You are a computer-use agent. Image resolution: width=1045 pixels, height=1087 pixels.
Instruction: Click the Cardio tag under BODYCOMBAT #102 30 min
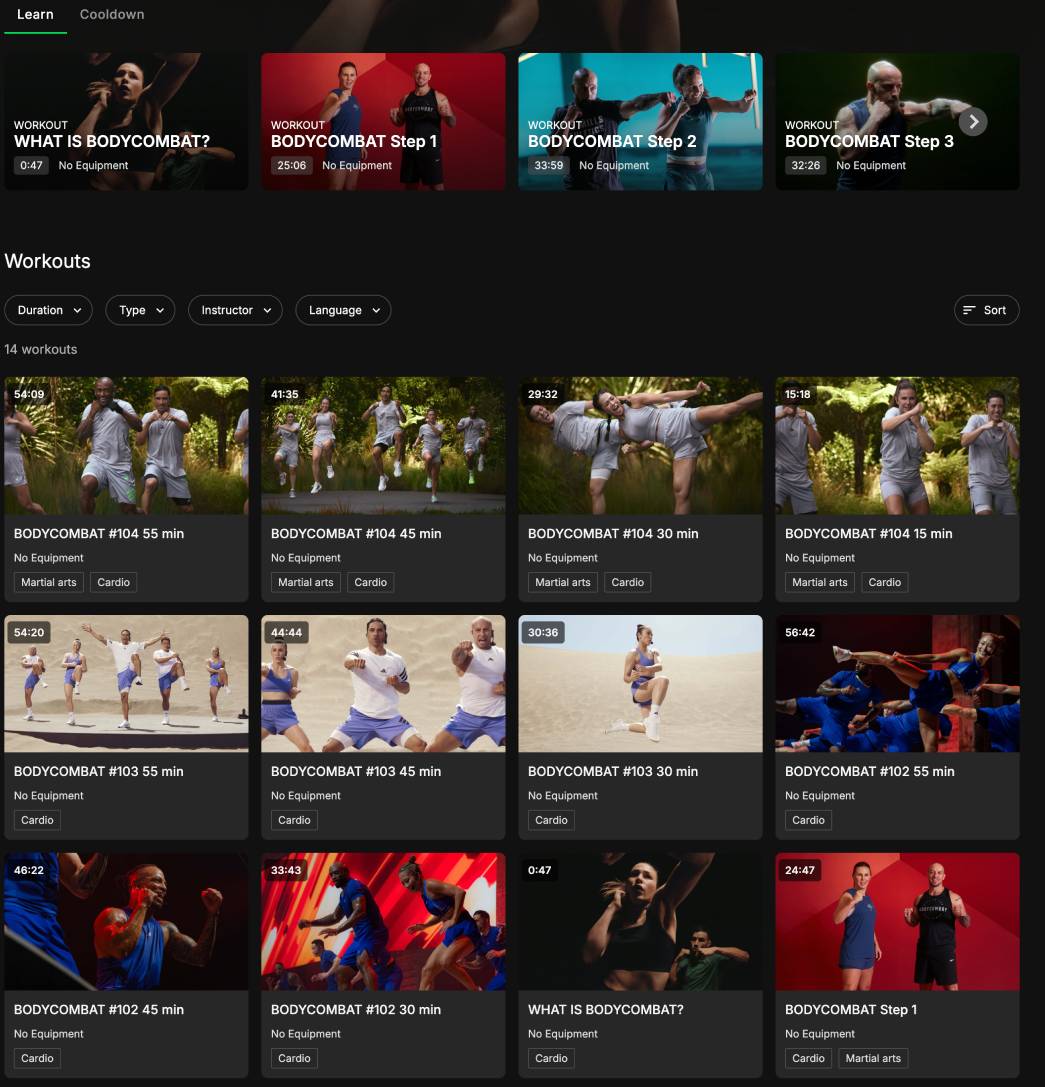[294, 1058]
